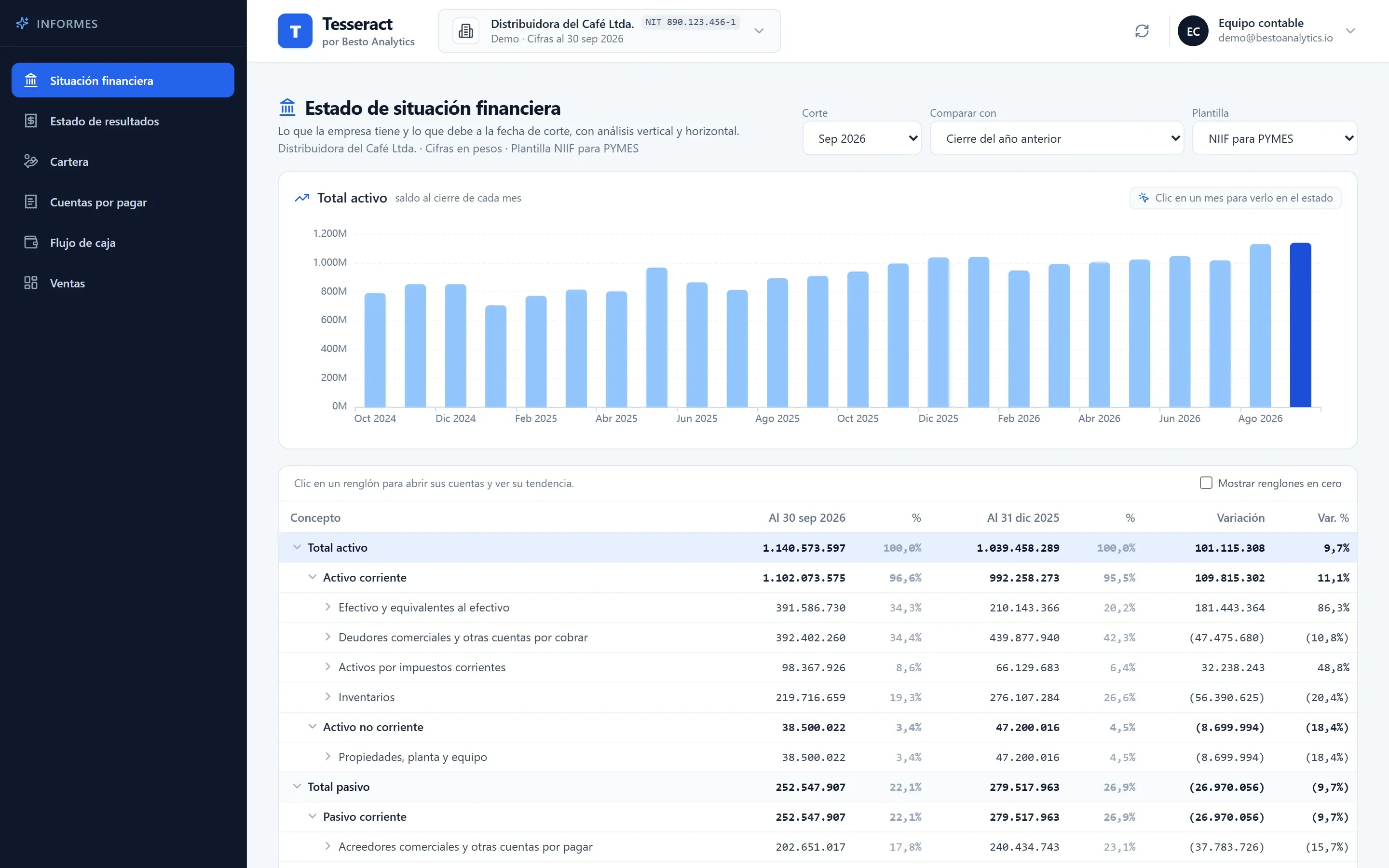Open the company selector Distribuidora del Café

coord(610,31)
